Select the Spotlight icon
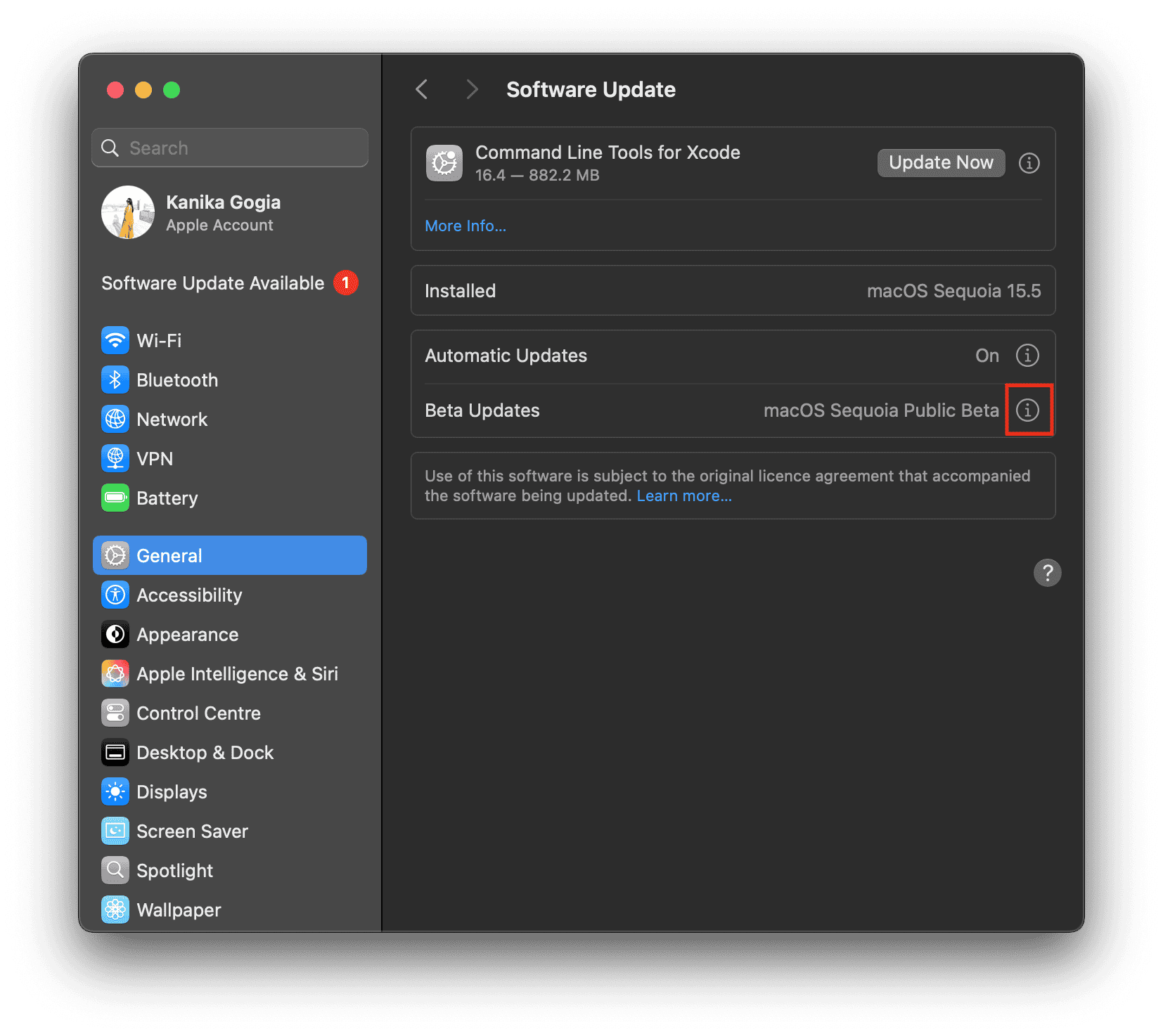The image size is (1163, 1036). [x=115, y=870]
